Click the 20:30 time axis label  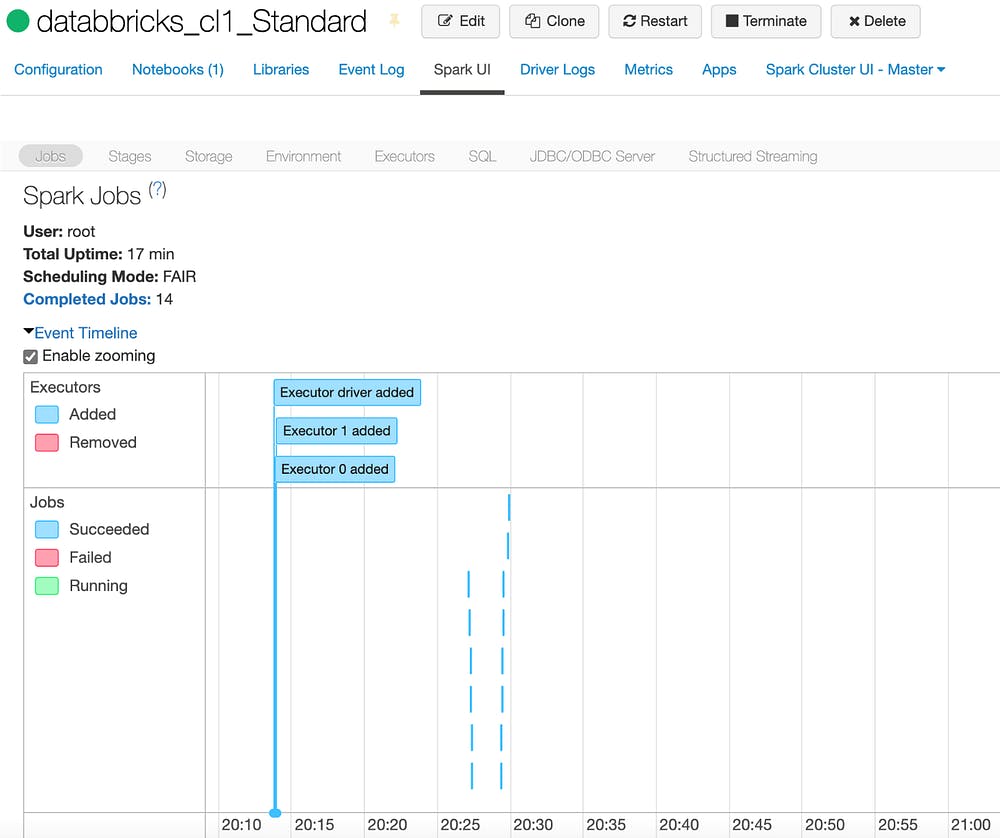coord(533,825)
